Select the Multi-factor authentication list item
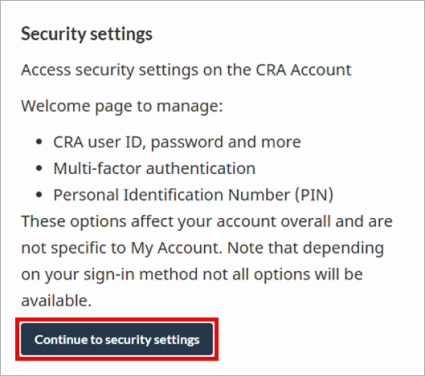Viewport: 425px width, 376px height. [x=154, y=168]
